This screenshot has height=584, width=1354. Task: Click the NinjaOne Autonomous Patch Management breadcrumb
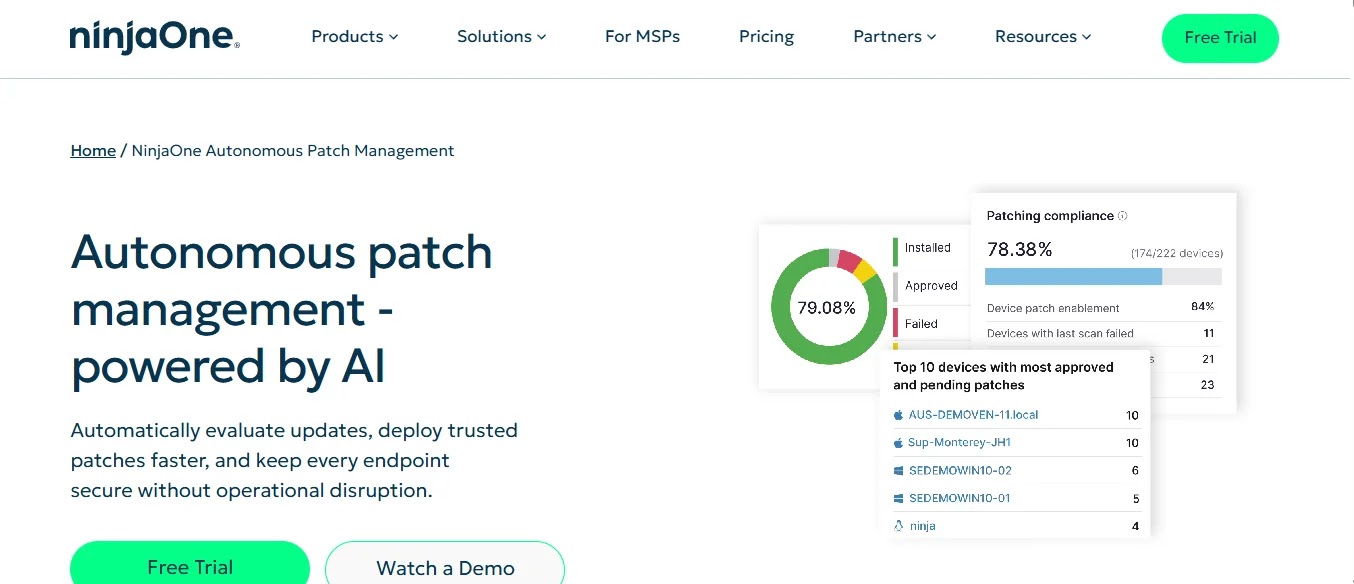tap(293, 151)
